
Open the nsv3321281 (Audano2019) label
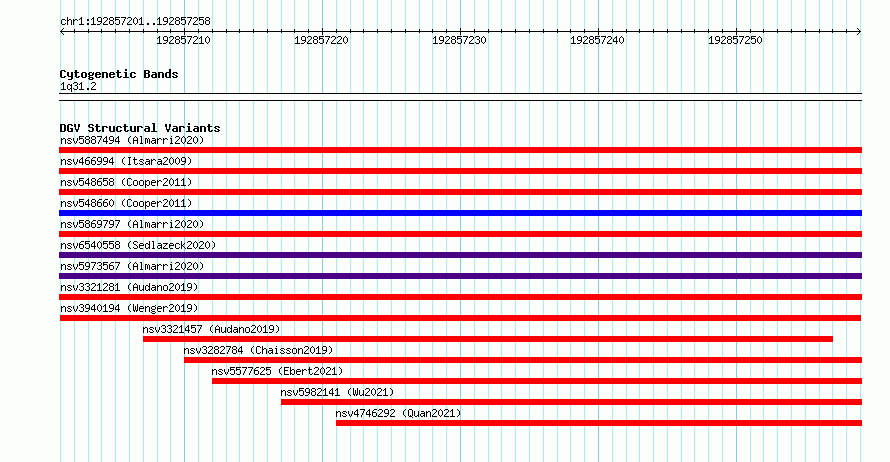129,287
